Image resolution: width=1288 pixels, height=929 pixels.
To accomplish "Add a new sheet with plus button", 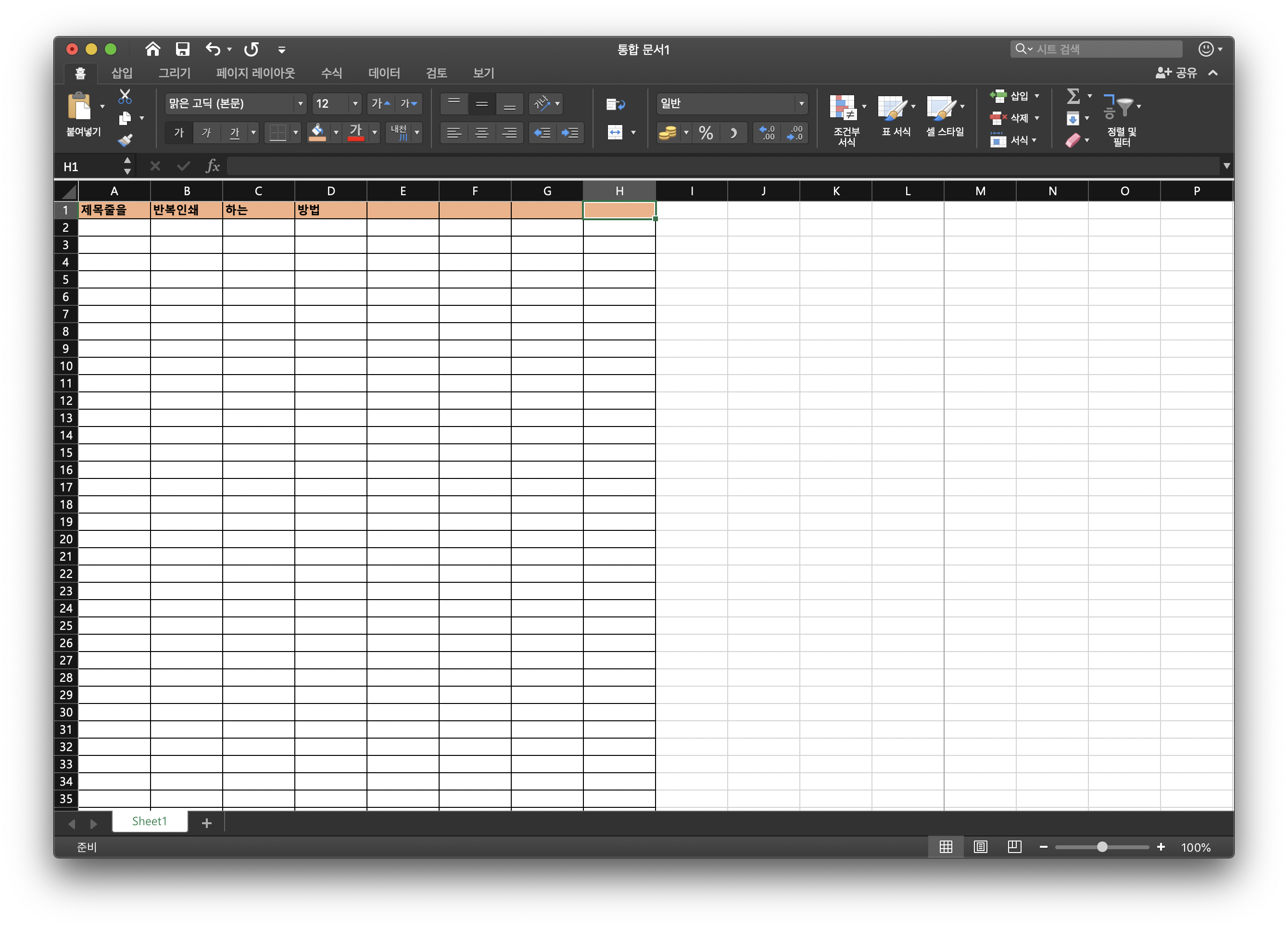I will [x=207, y=823].
